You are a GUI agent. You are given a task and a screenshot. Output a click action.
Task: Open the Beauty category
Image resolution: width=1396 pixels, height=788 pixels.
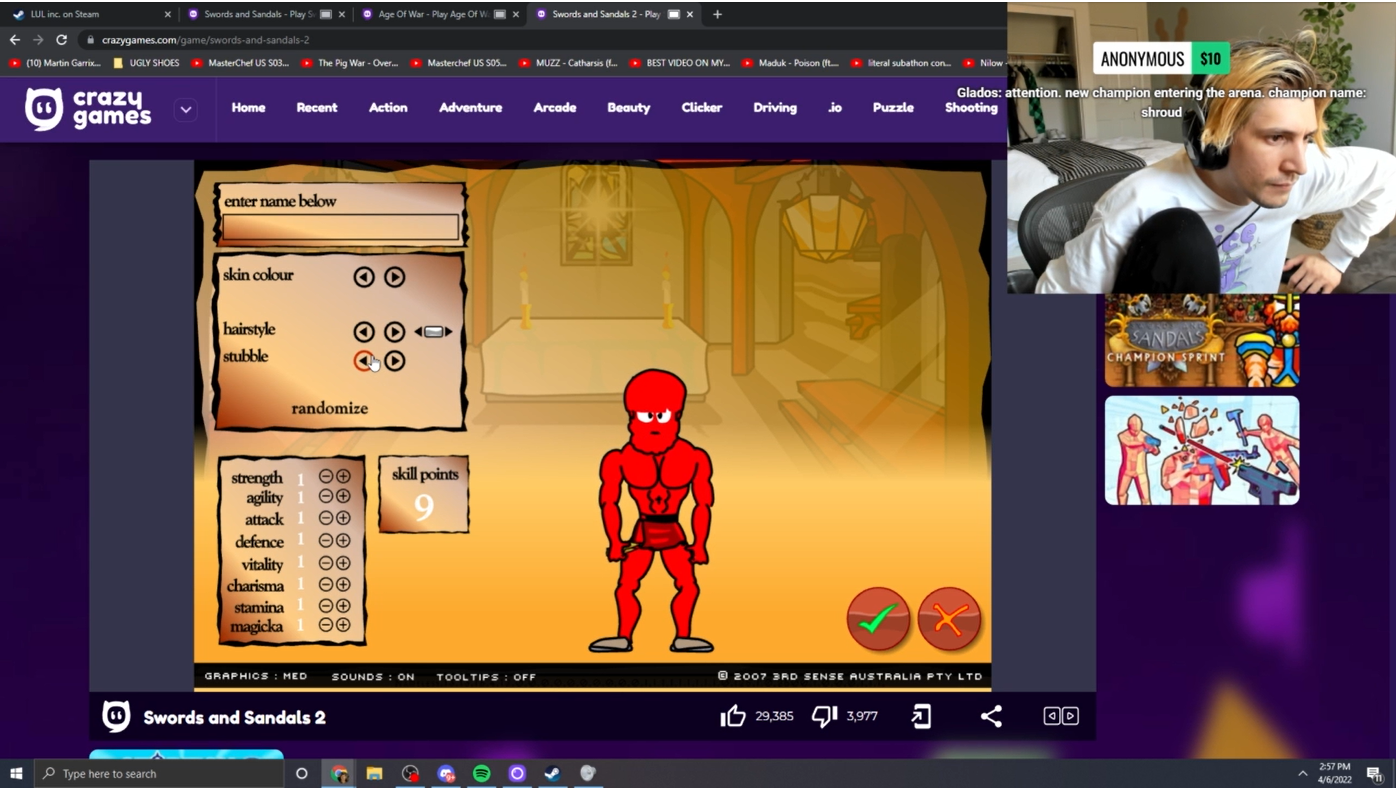click(x=629, y=107)
